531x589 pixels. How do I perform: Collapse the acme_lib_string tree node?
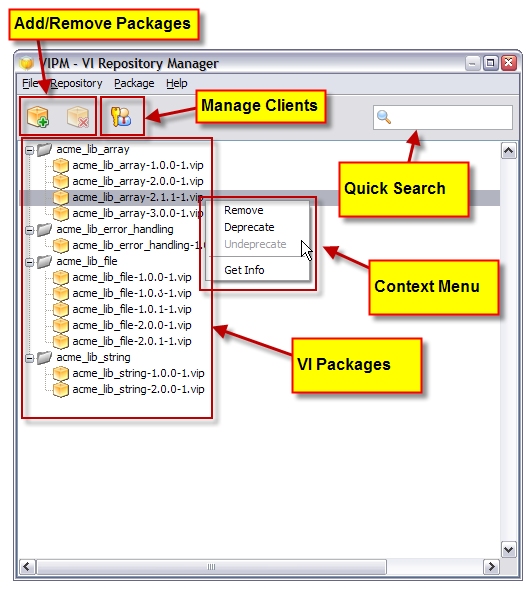[29, 358]
